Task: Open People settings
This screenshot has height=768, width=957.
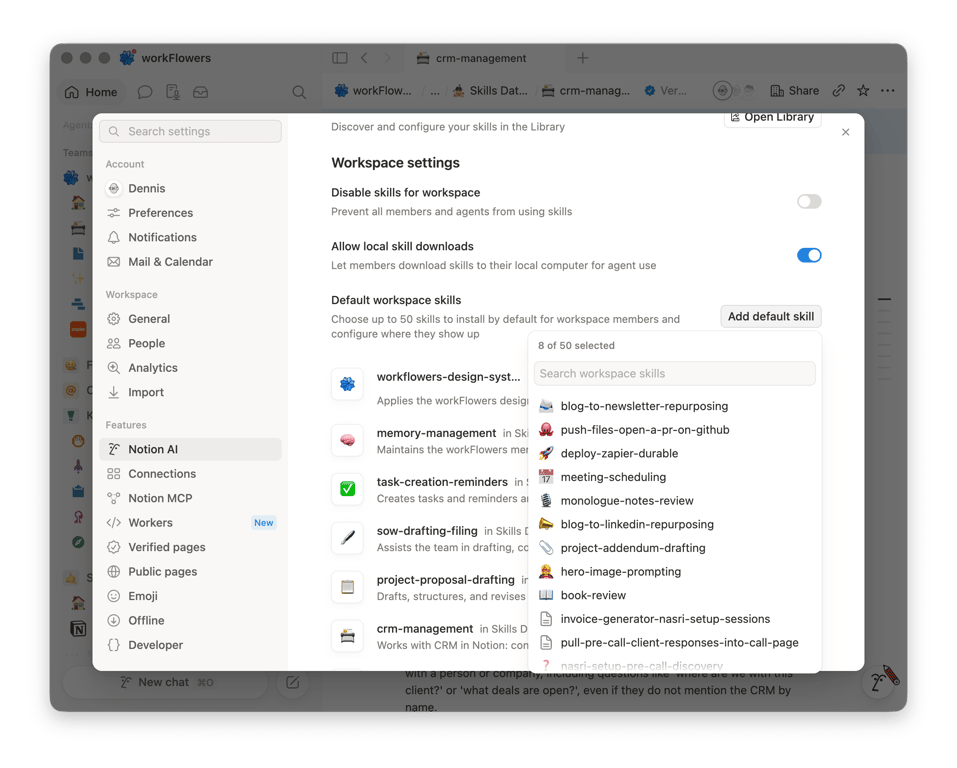Action: pyautogui.click(x=190, y=343)
